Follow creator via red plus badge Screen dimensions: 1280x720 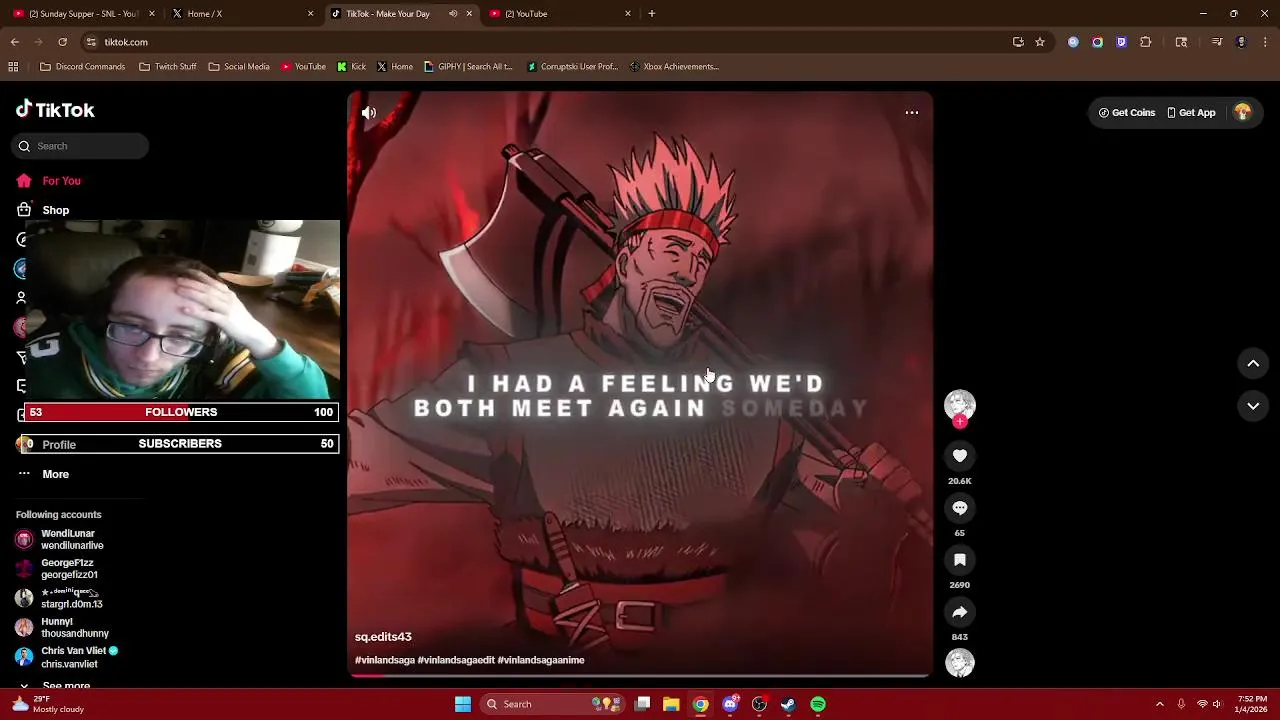point(960,422)
